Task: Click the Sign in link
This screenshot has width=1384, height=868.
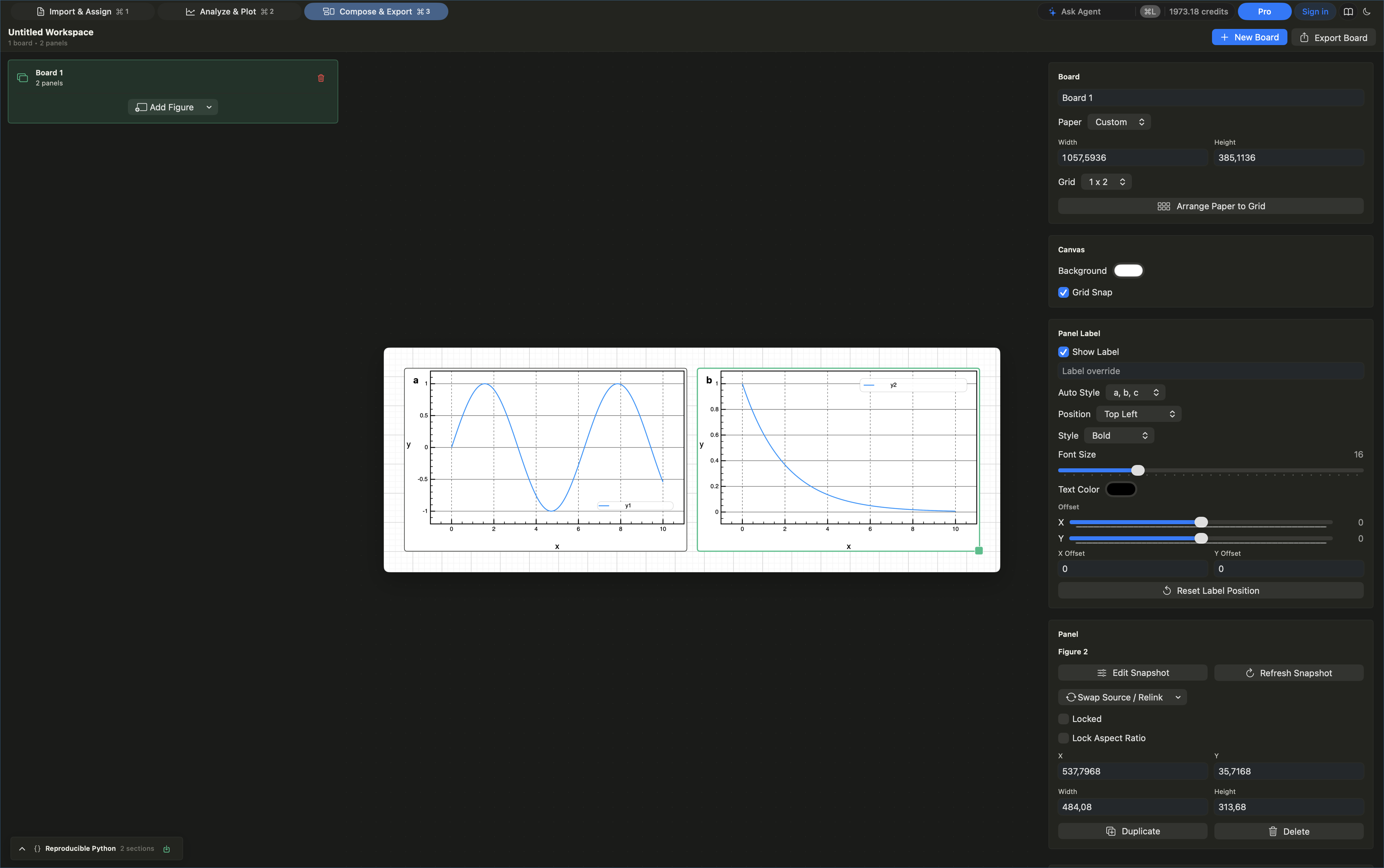Action: [x=1315, y=11]
